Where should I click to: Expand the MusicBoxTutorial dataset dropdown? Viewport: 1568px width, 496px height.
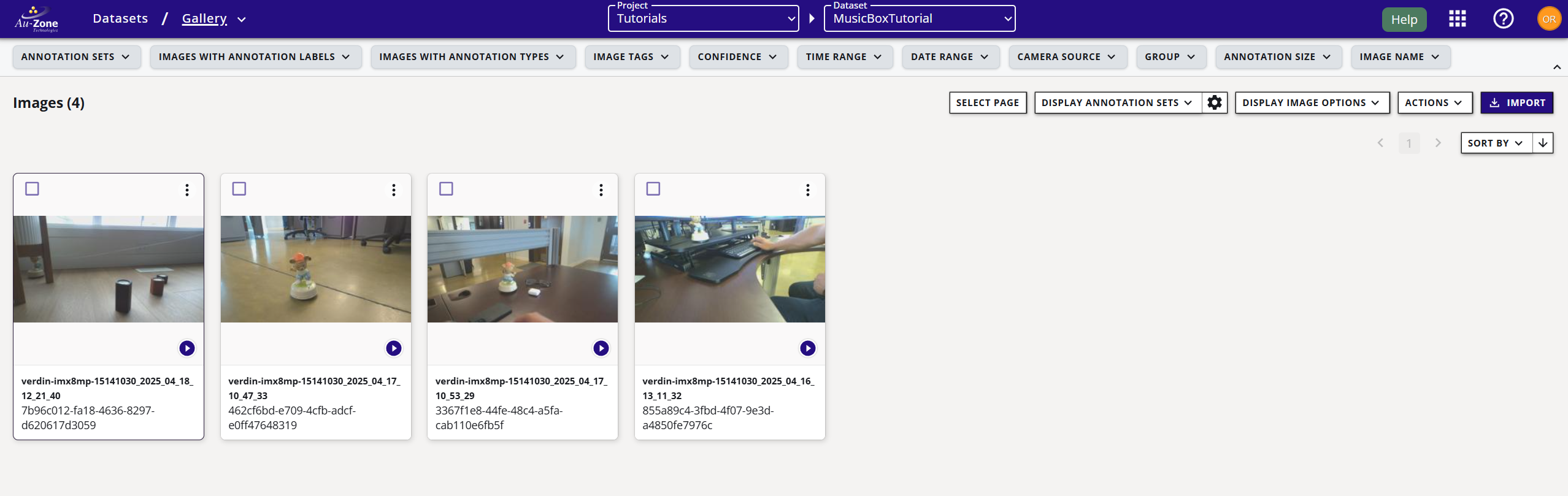(919, 19)
